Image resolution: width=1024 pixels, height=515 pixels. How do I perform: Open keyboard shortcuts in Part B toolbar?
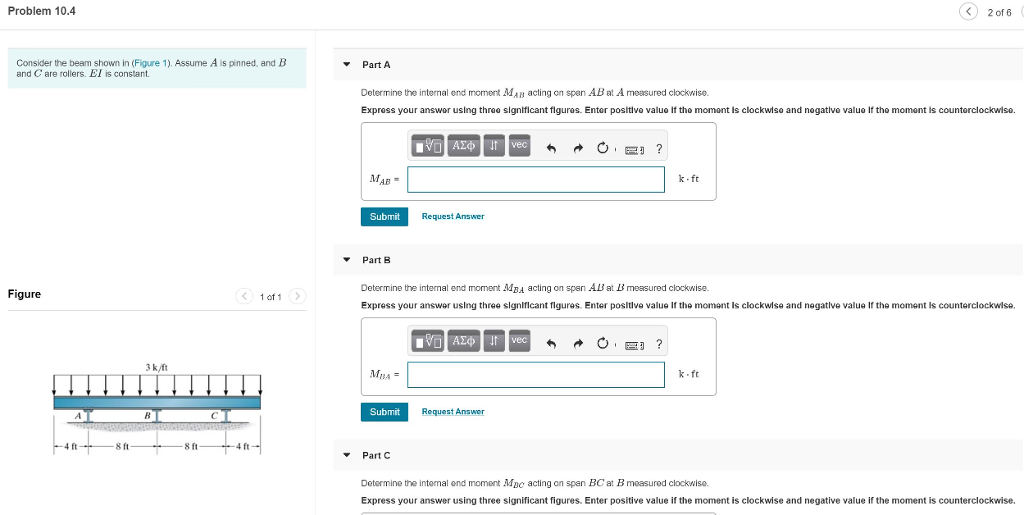[x=634, y=345]
